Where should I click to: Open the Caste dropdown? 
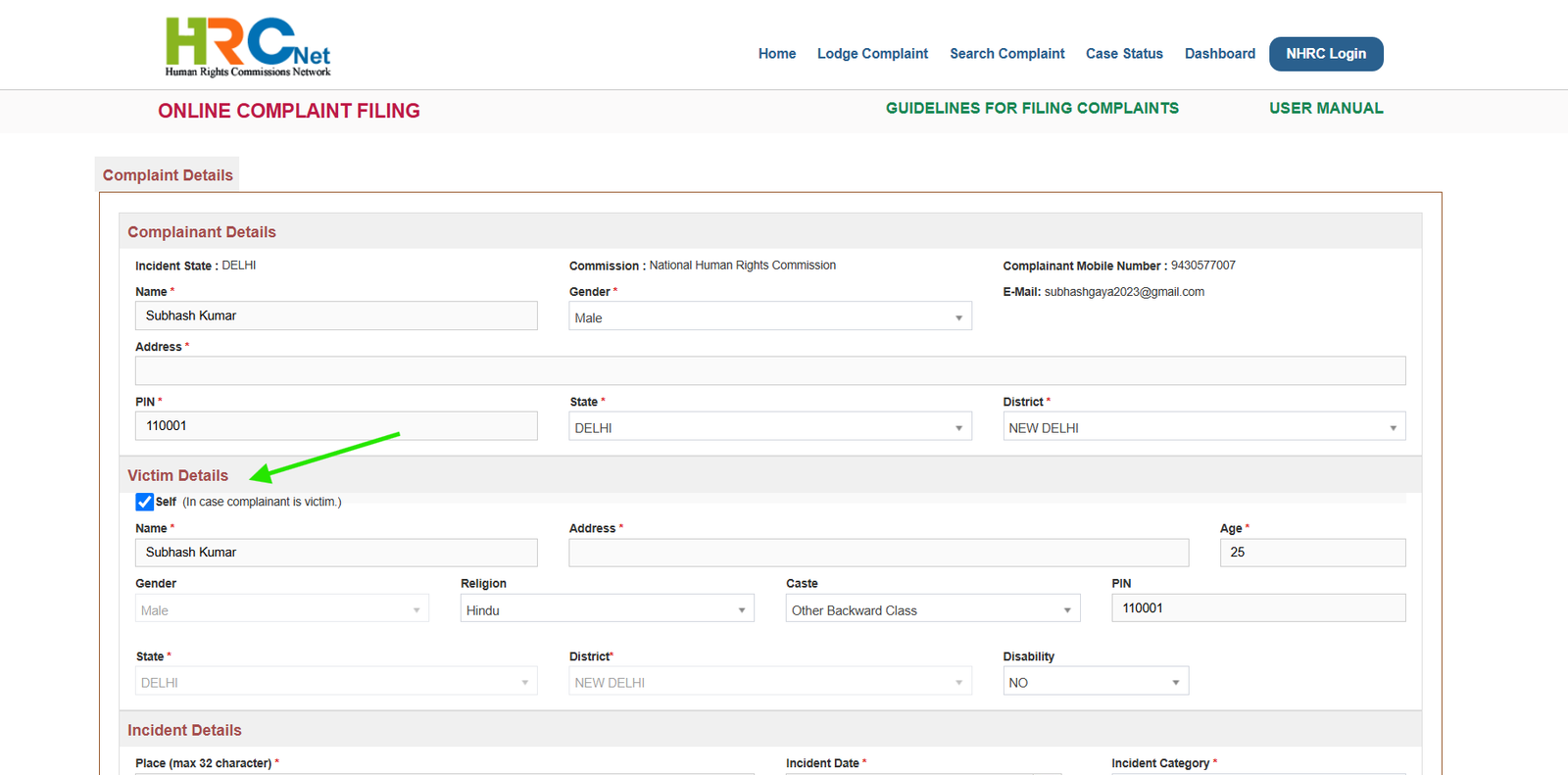(933, 608)
